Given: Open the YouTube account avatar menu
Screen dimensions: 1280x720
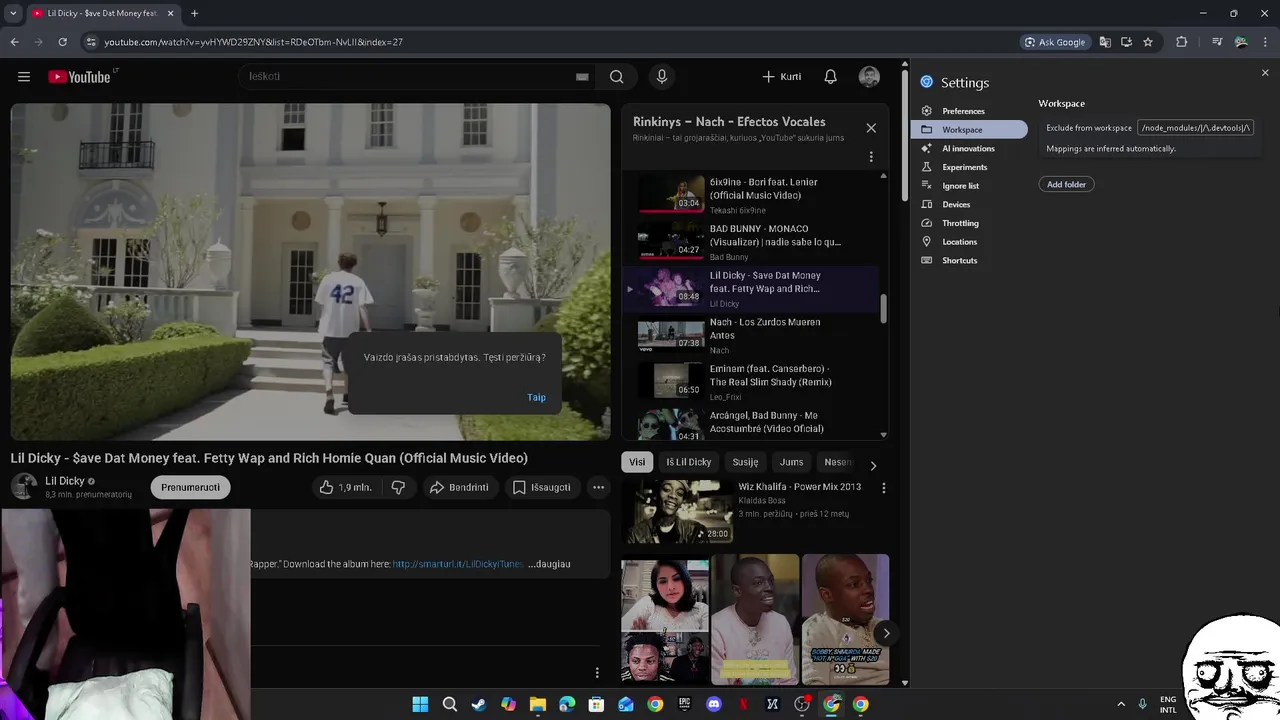Looking at the screenshot, I should point(869,77).
